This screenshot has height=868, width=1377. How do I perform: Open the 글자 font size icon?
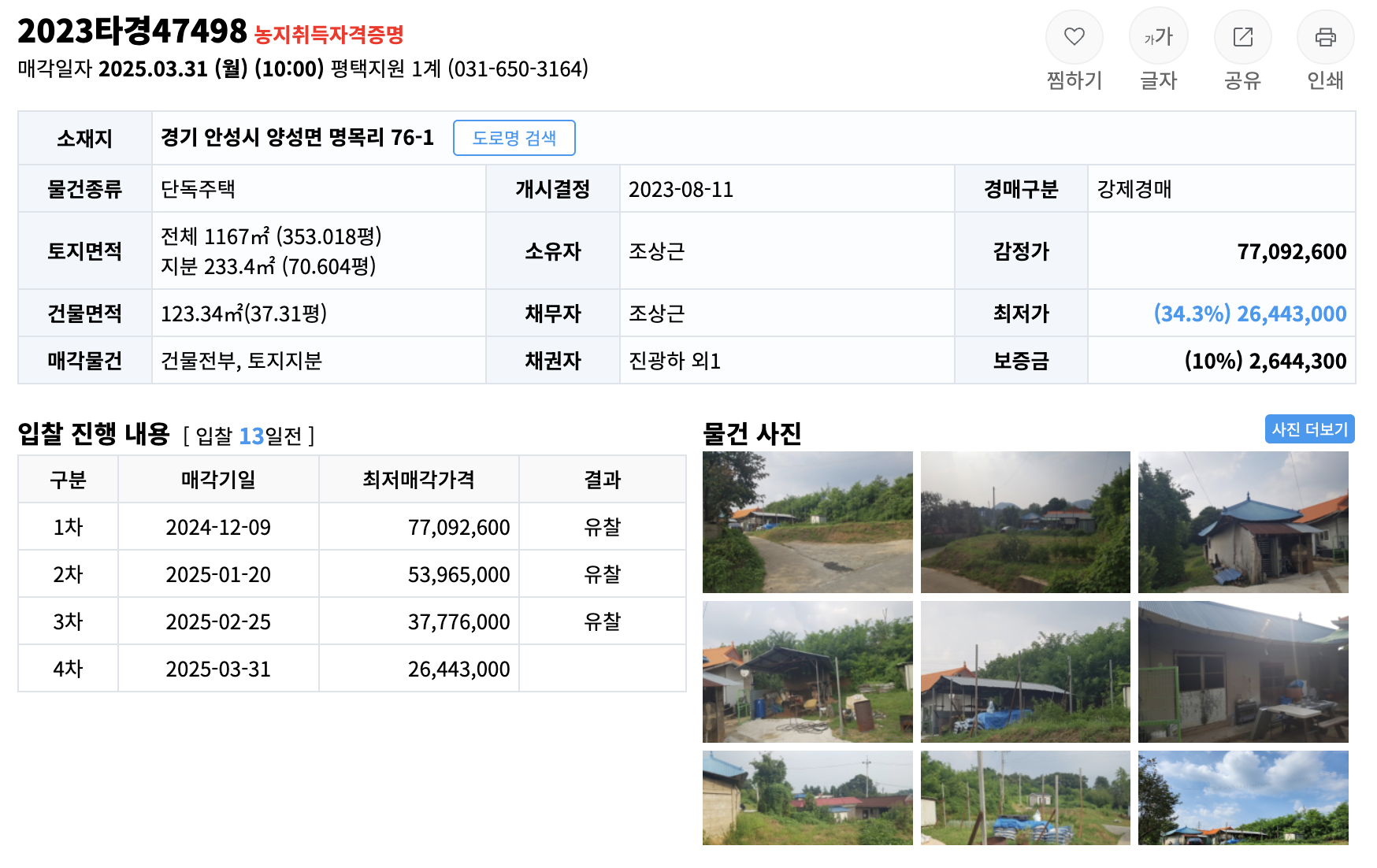[x=1158, y=37]
